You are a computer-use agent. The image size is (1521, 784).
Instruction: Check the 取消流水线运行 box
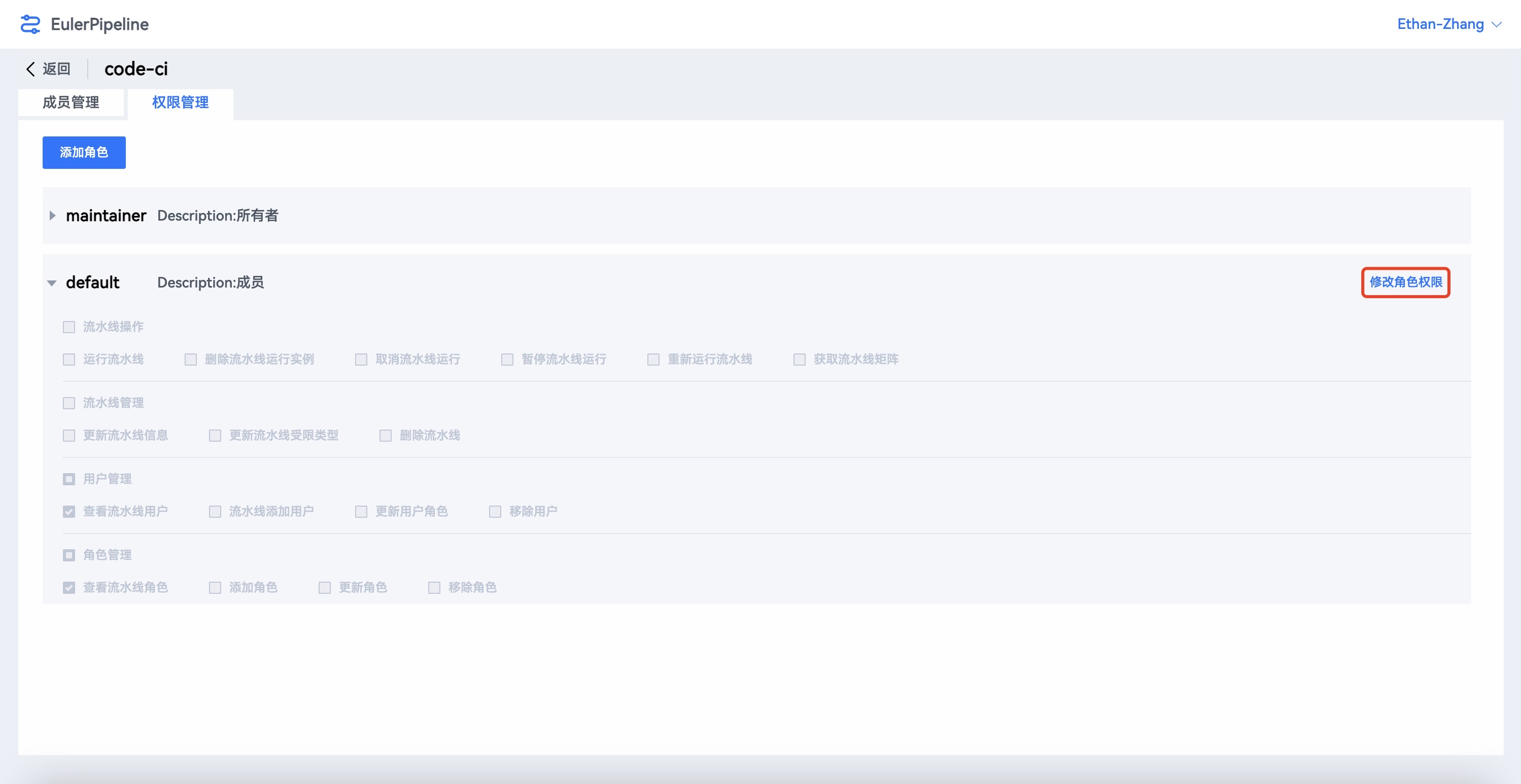pyautogui.click(x=361, y=359)
